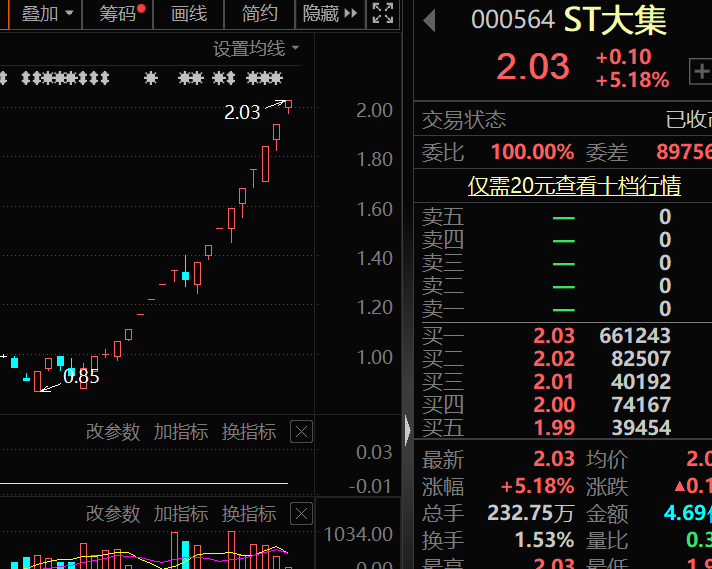Close the upper indicator panel with X icon
Screen dimensions: 712x569
(301, 432)
